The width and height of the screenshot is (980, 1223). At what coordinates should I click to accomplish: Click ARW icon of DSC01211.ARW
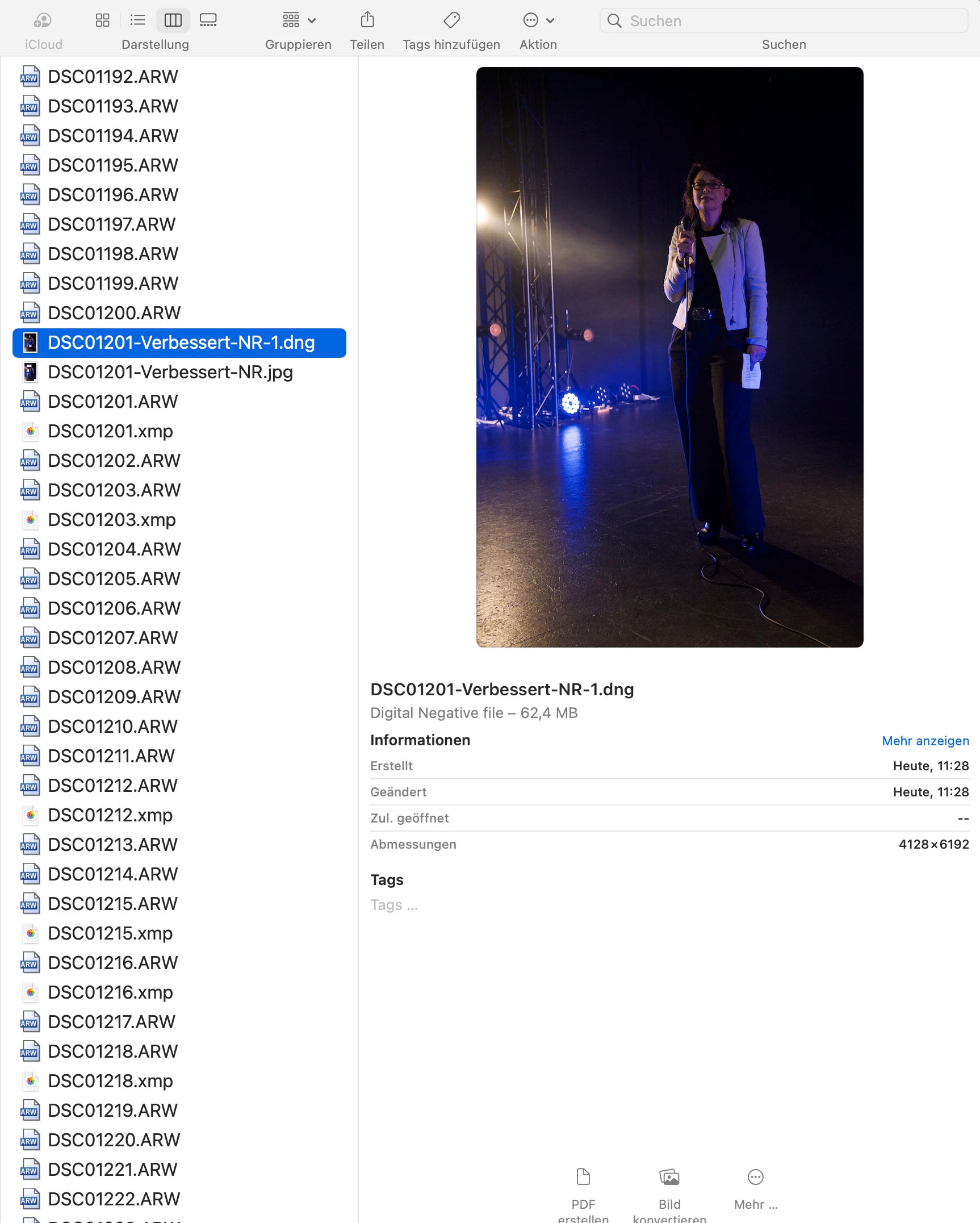(x=30, y=756)
